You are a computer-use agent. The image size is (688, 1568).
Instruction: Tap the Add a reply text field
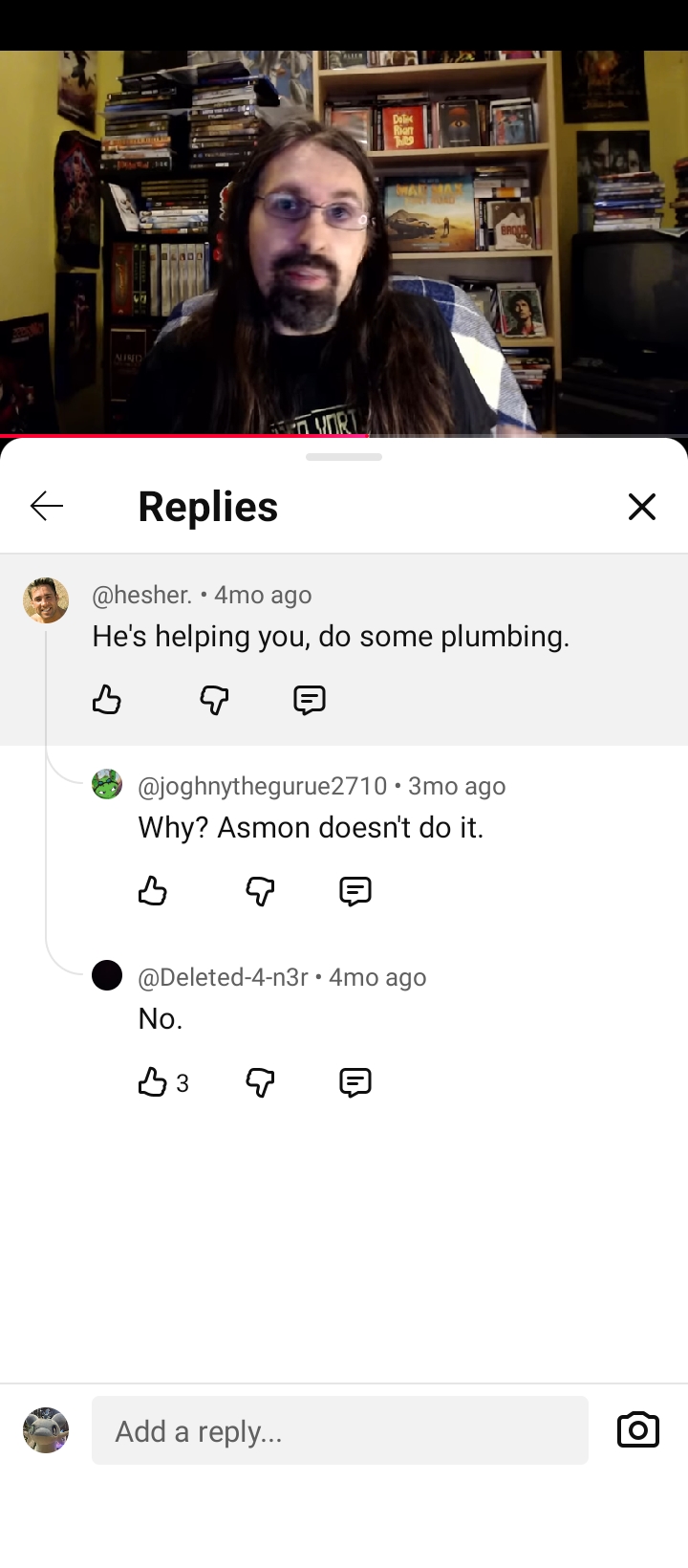coord(339,1430)
